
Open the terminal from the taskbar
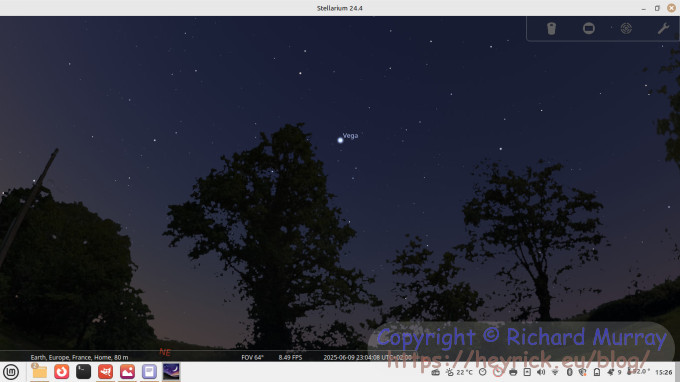click(x=83, y=372)
